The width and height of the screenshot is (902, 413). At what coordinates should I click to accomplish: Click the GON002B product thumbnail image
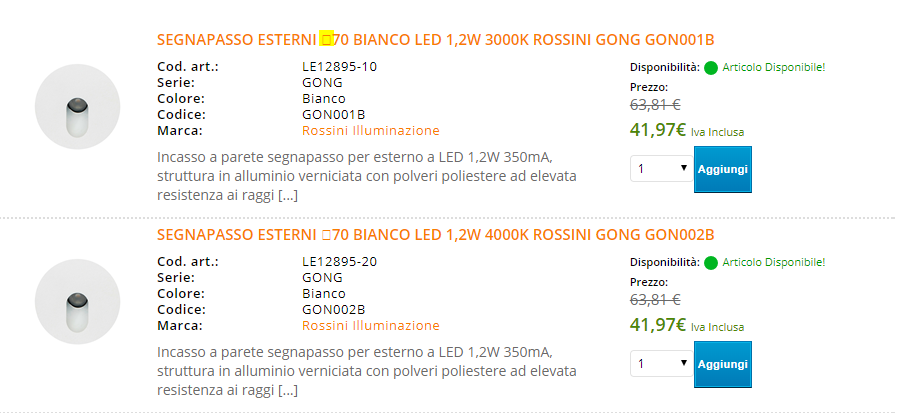[77, 302]
